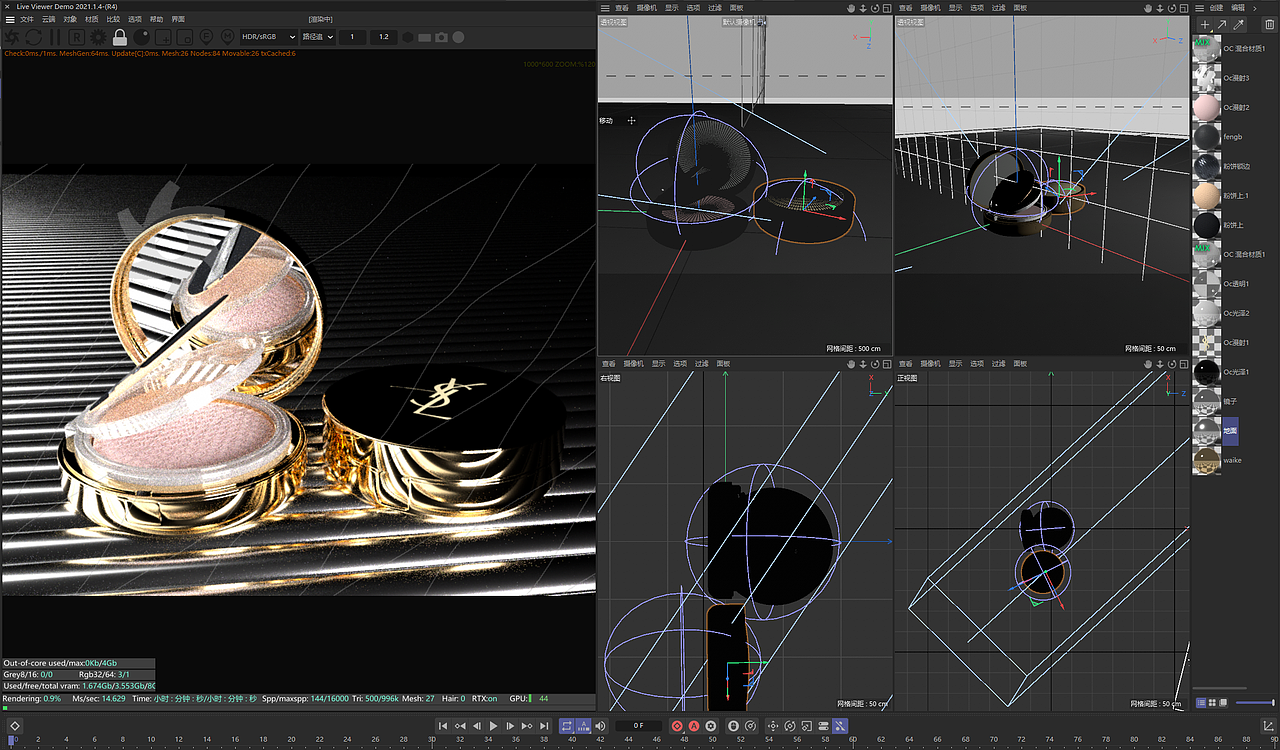Step forward one frame
The image size is (1280, 750).
[x=510, y=725]
